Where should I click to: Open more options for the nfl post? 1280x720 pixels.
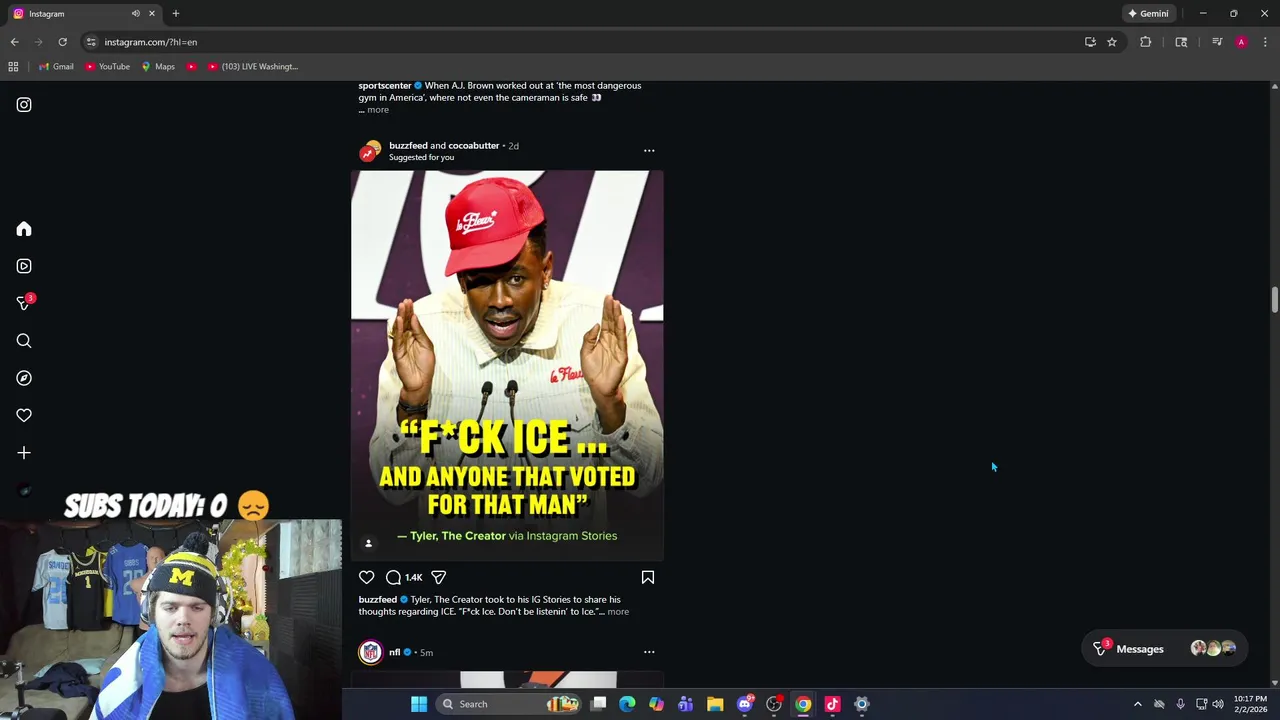tap(649, 652)
